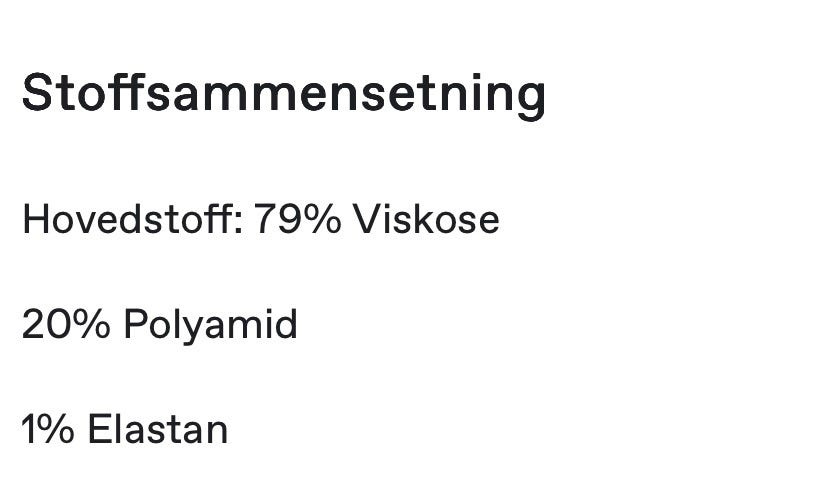Click the 20% value
This screenshot has height=483, width=813.
(x=66, y=325)
